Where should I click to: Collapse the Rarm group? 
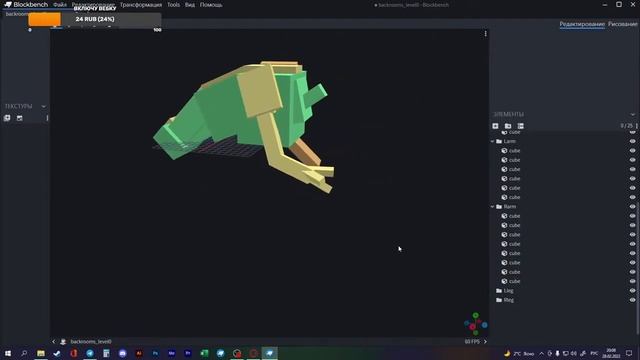point(493,207)
